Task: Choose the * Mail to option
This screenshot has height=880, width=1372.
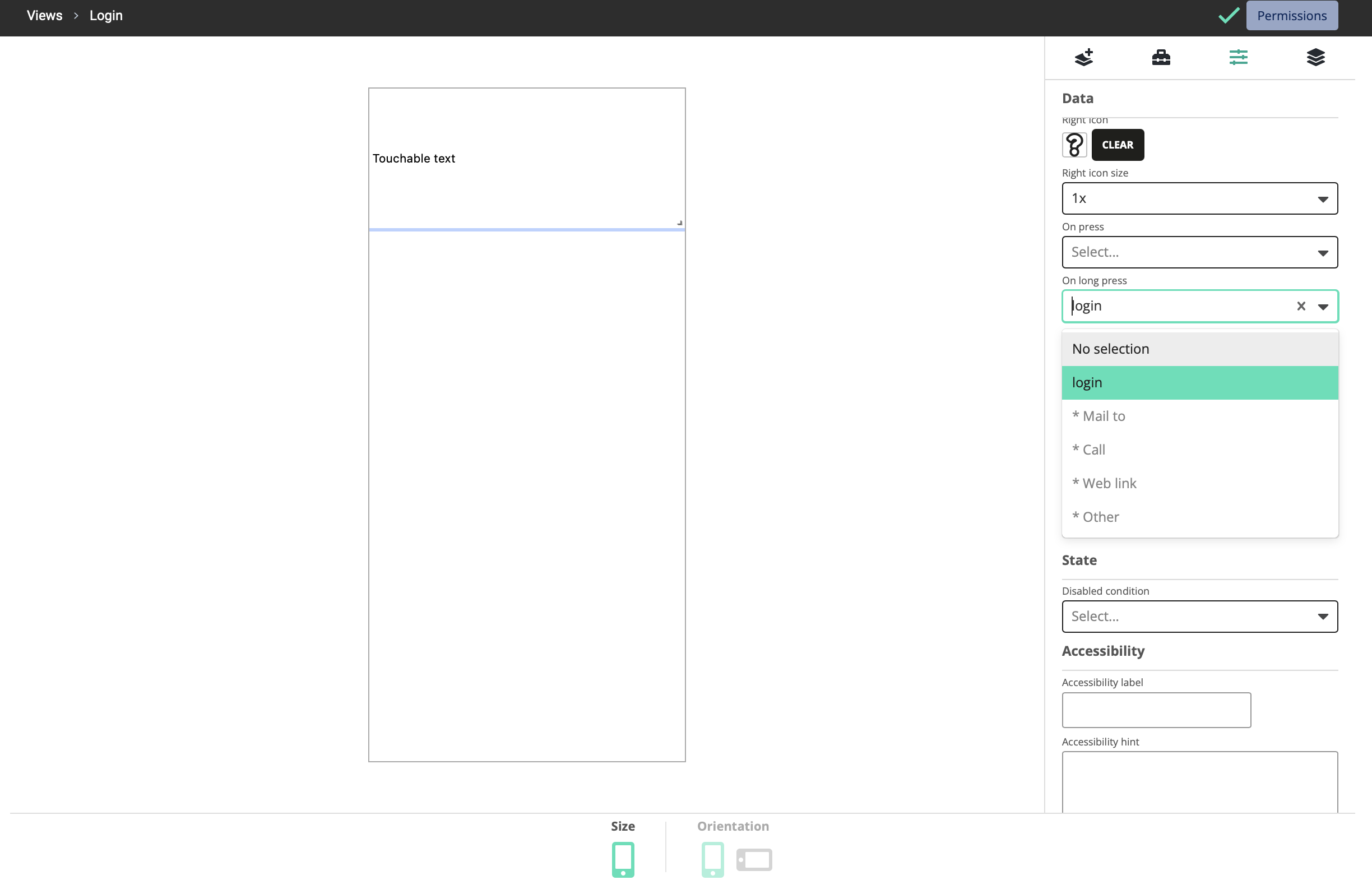Action: point(1199,416)
